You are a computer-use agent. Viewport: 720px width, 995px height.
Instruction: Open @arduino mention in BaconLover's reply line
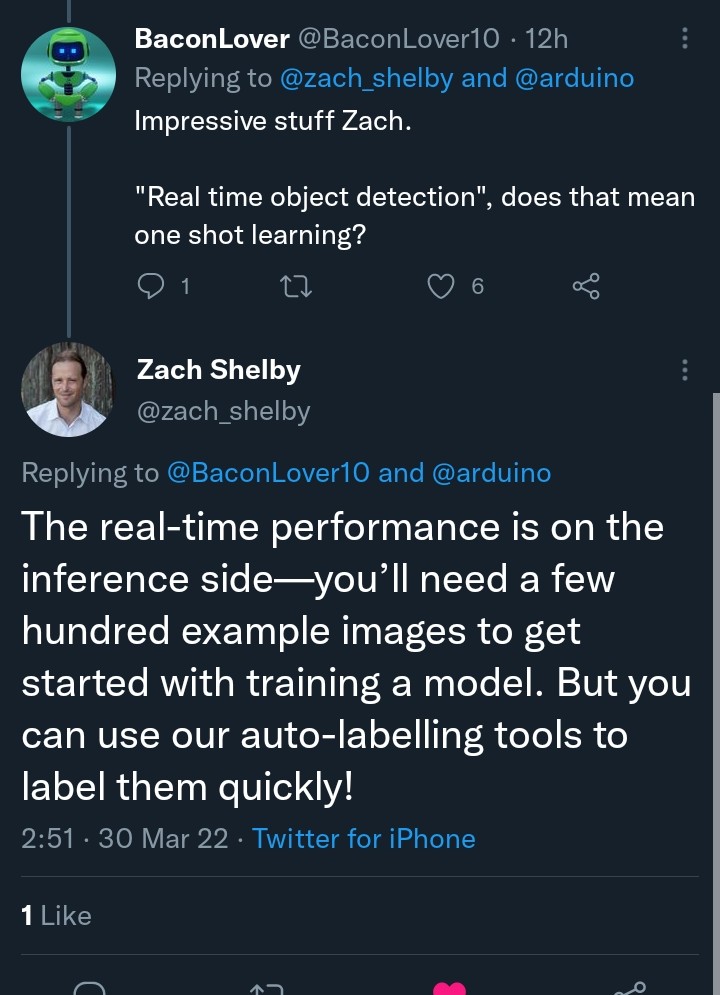[574, 78]
